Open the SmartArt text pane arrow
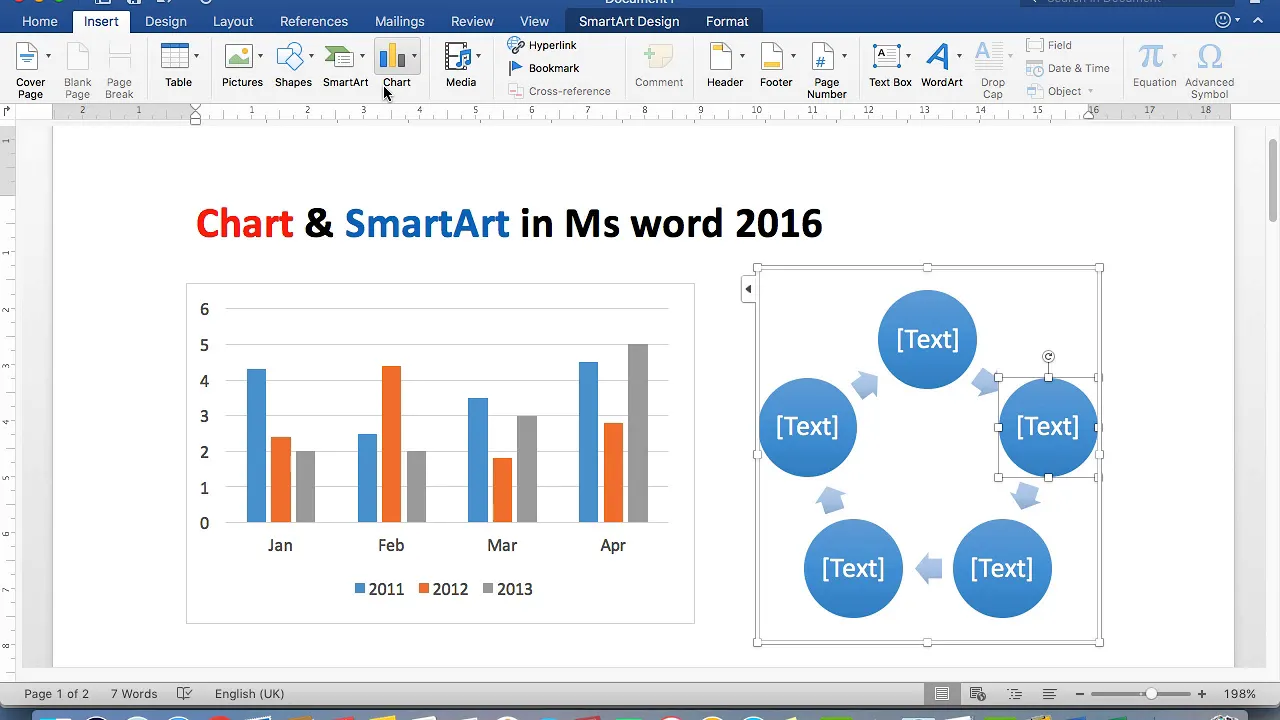The image size is (1280, 720). (748, 290)
